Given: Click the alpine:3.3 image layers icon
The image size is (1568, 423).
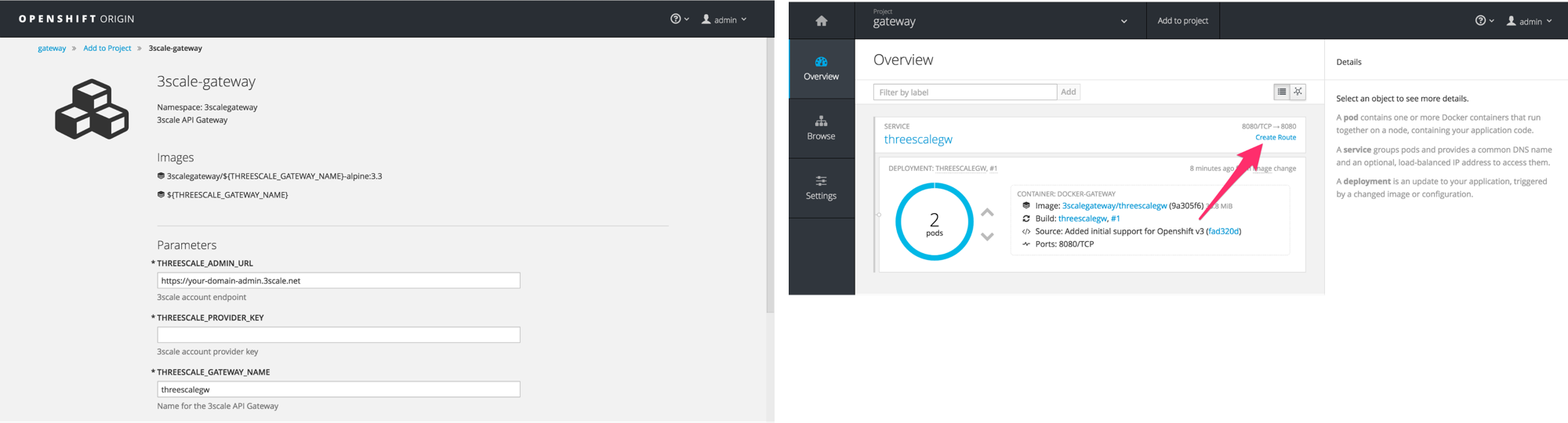Looking at the screenshot, I should 161,176.
